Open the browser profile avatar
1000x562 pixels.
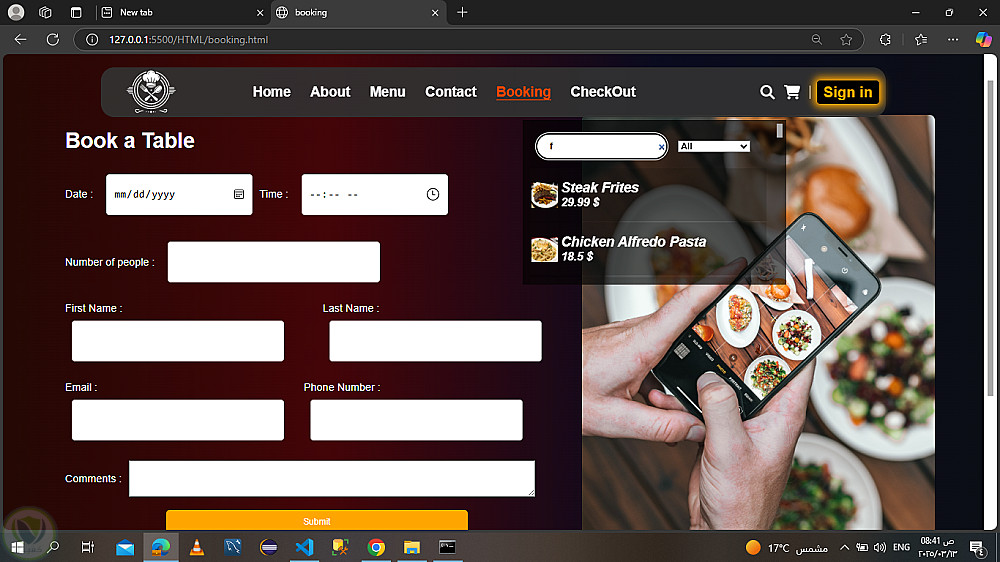(x=16, y=12)
